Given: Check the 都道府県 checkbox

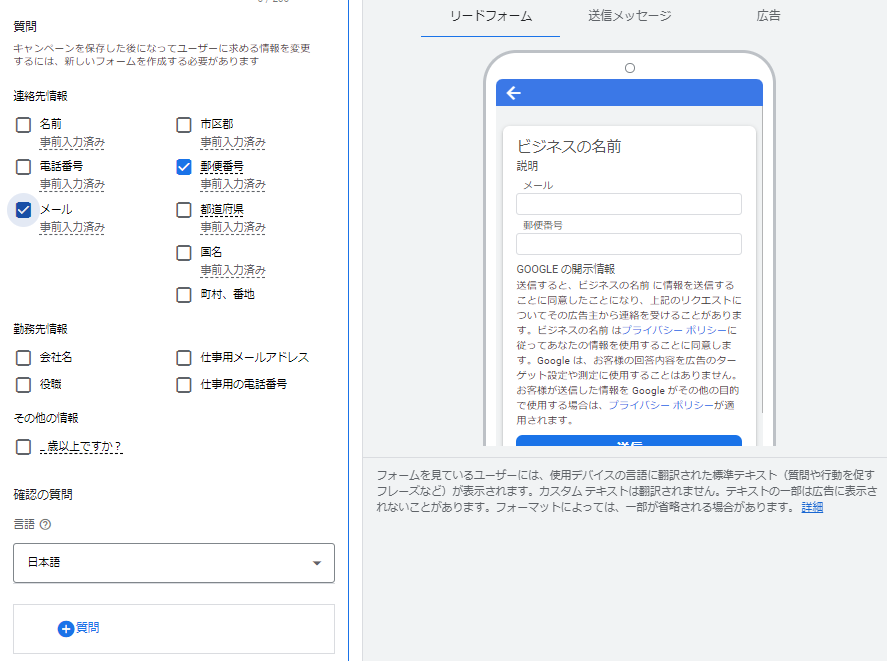Looking at the screenshot, I should pyautogui.click(x=184, y=210).
